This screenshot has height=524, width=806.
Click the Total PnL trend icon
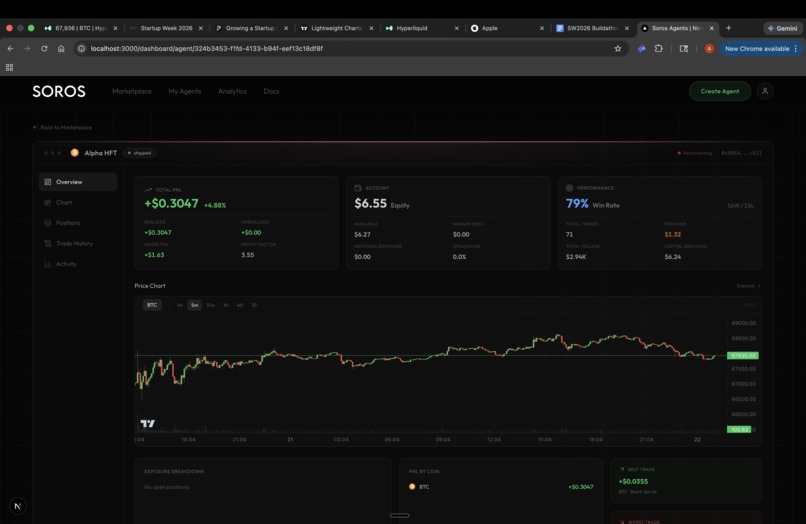tap(148, 190)
